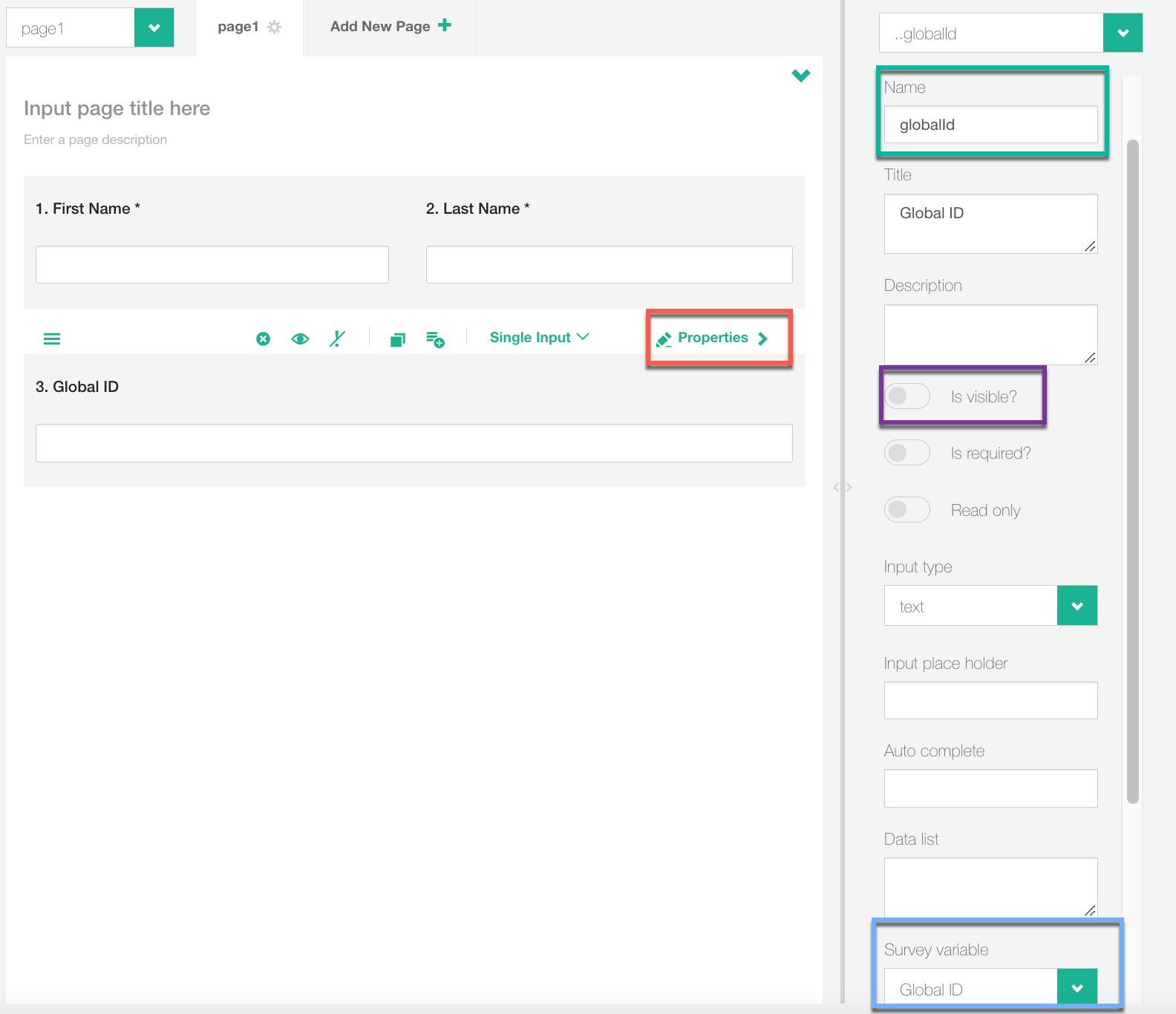1176x1014 pixels.
Task: Click the required toggle icon in toolbar
Action: [337, 339]
